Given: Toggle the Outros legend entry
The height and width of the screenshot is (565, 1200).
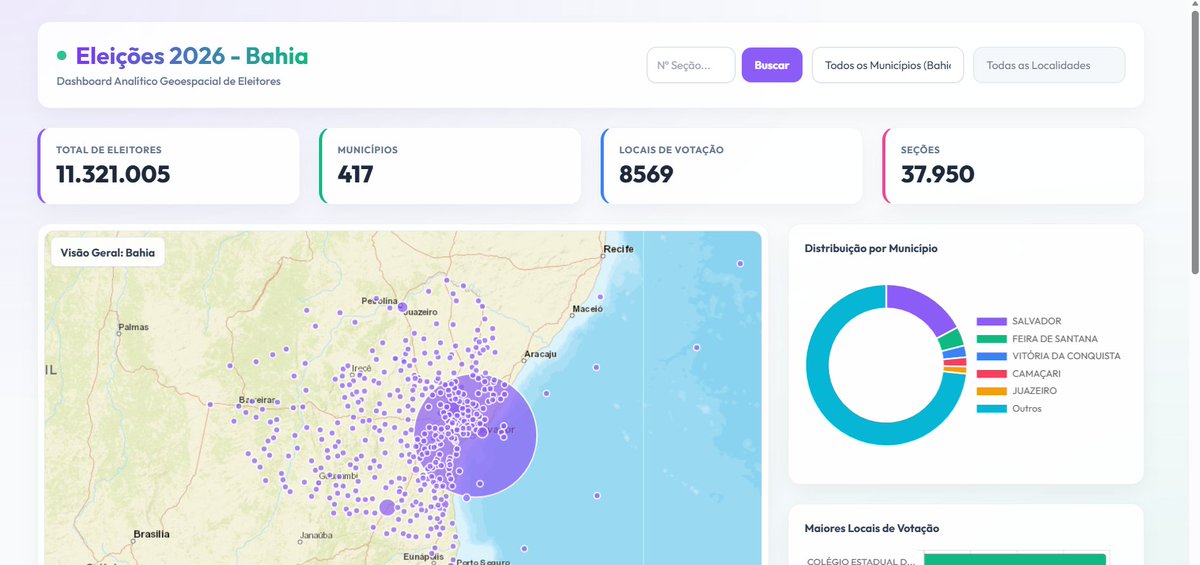Looking at the screenshot, I should pos(1008,409).
